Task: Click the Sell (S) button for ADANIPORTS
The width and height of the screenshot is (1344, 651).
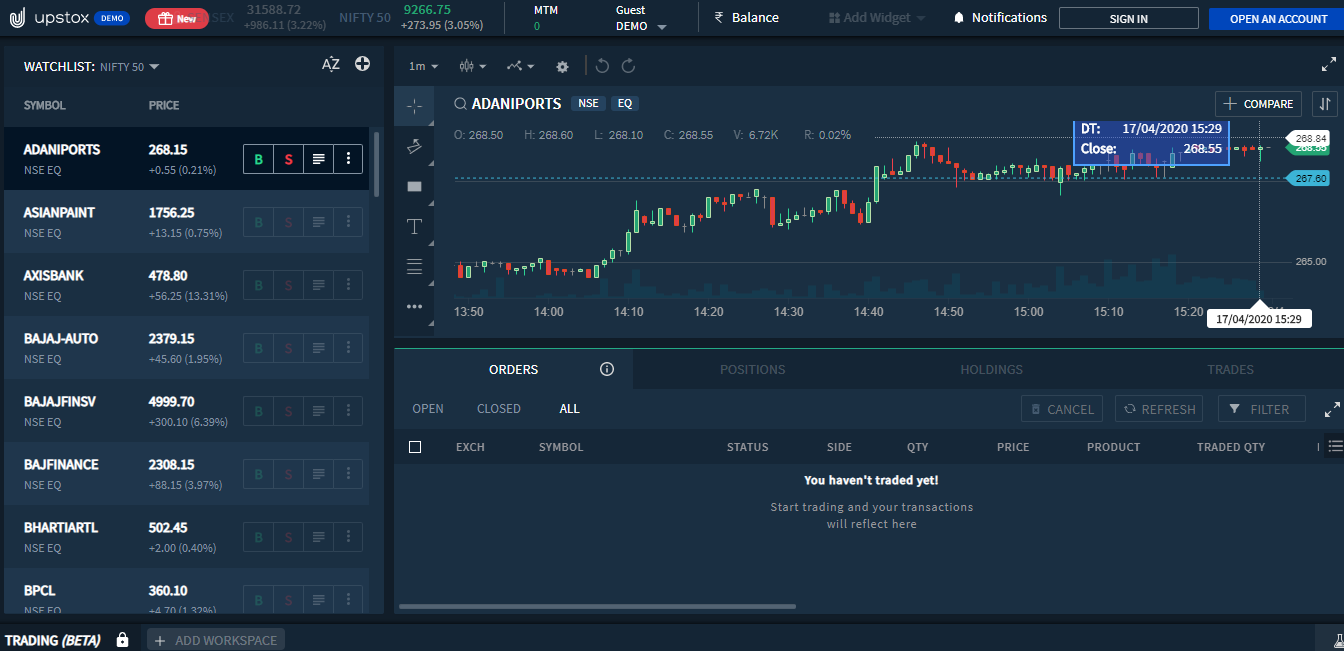Action: [289, 159]
